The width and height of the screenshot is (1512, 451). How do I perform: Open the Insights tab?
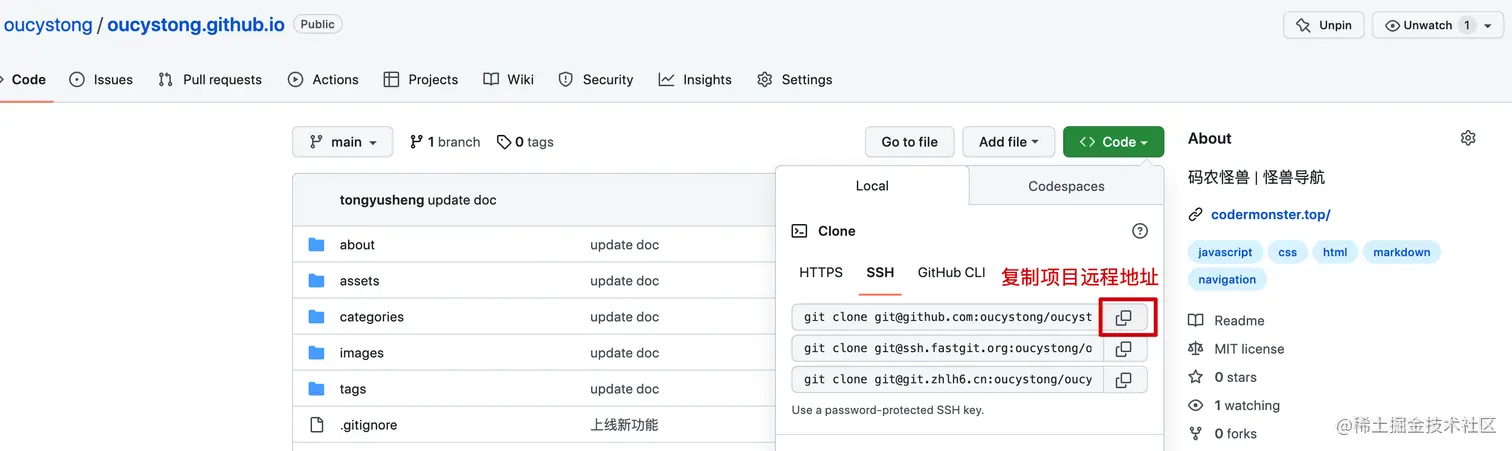coord(695,80)
